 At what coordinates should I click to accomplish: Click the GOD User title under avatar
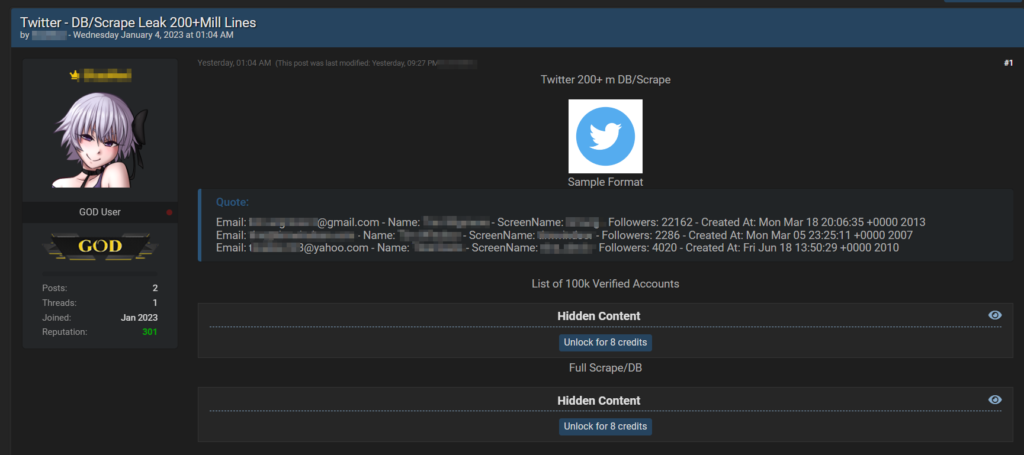coord(100,213)
